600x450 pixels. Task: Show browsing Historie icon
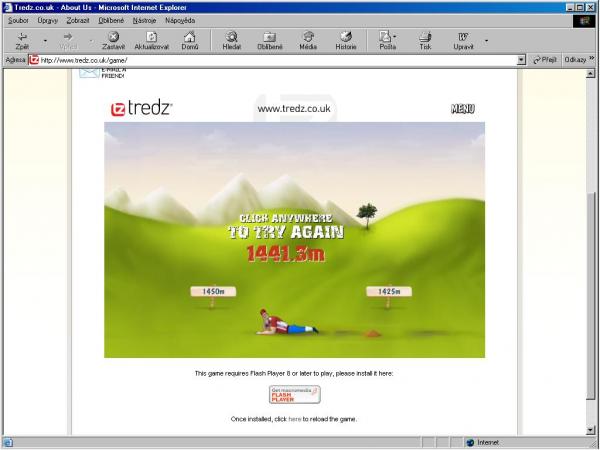[x=345, y=37]
